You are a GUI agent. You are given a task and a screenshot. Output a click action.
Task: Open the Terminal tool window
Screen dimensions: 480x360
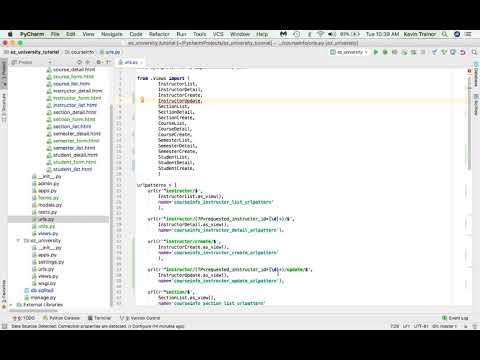coord(99,318)
